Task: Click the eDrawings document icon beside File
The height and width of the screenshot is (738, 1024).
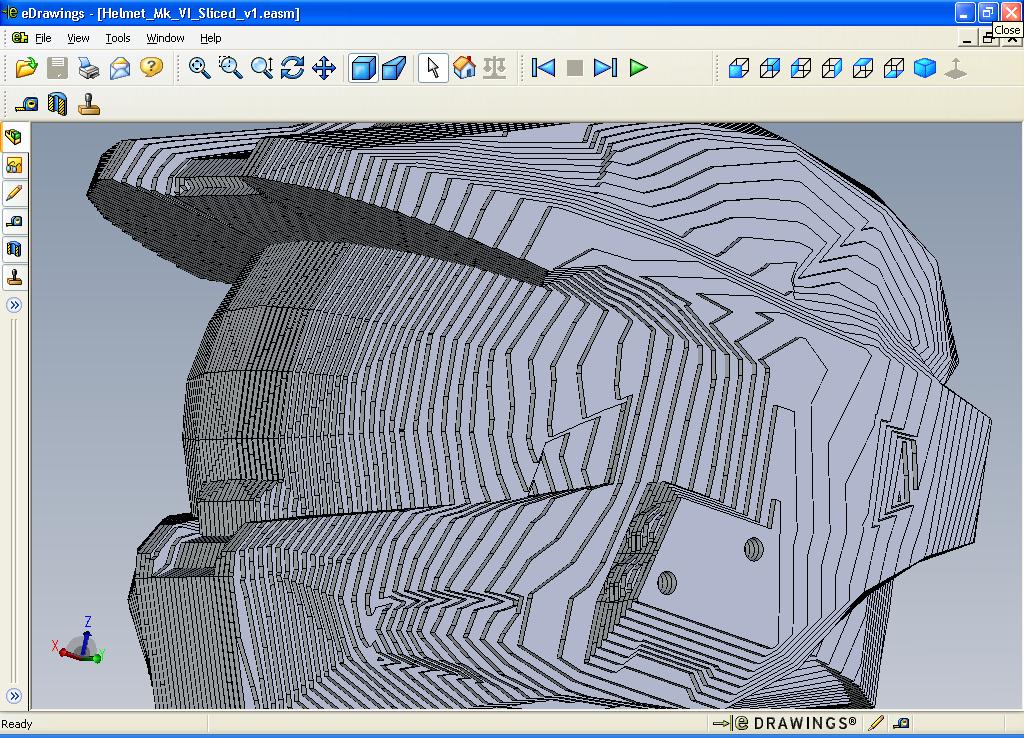Action: [20, 38]
